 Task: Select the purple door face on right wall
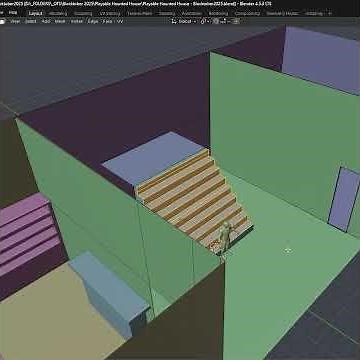[x=344, y=200]
